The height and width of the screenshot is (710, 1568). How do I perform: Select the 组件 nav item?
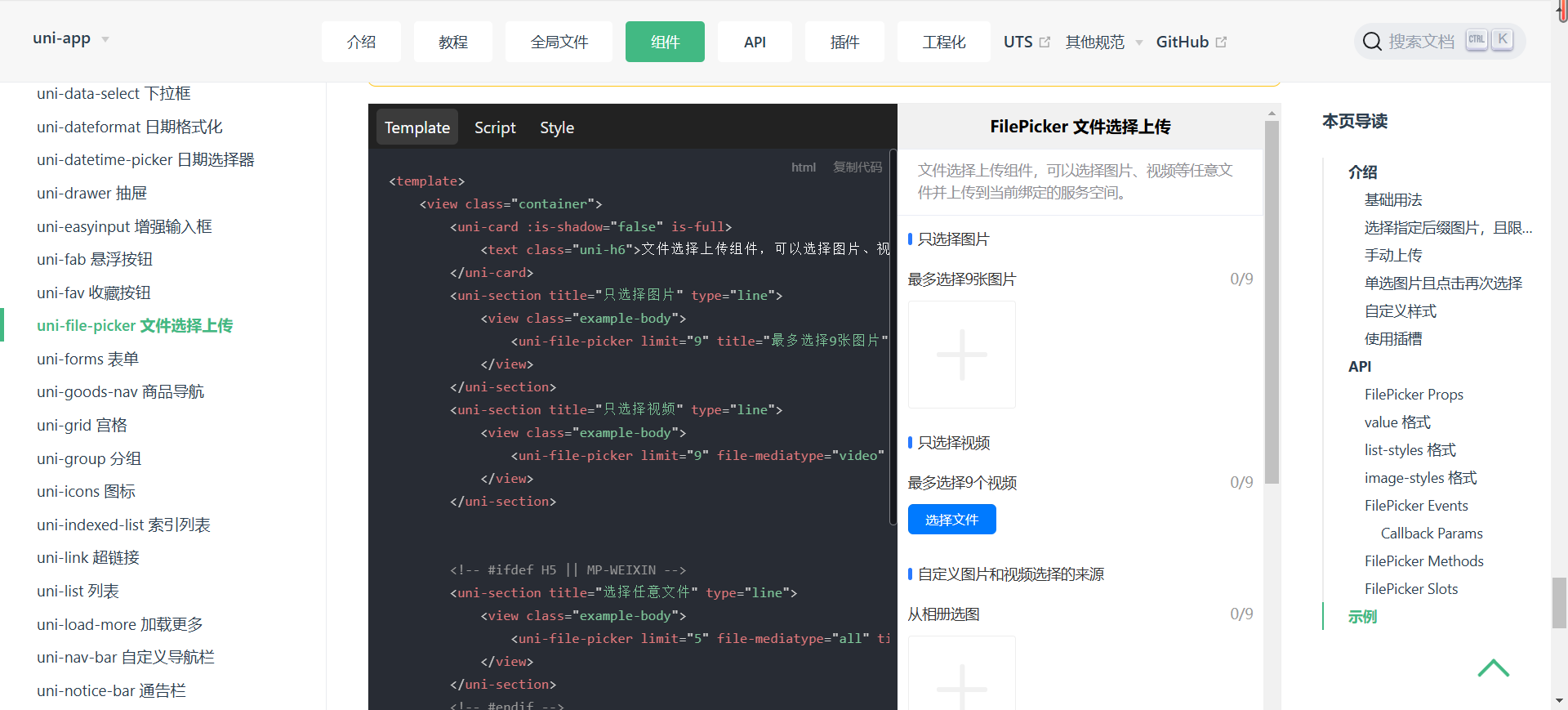pos(665,42)
